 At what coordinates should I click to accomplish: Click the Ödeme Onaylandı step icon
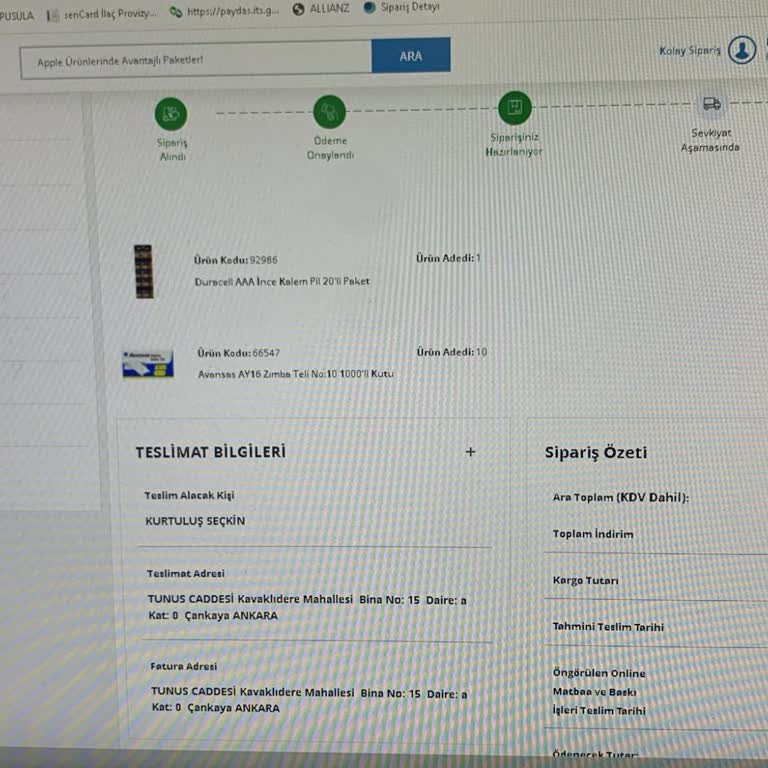(330, 112)
